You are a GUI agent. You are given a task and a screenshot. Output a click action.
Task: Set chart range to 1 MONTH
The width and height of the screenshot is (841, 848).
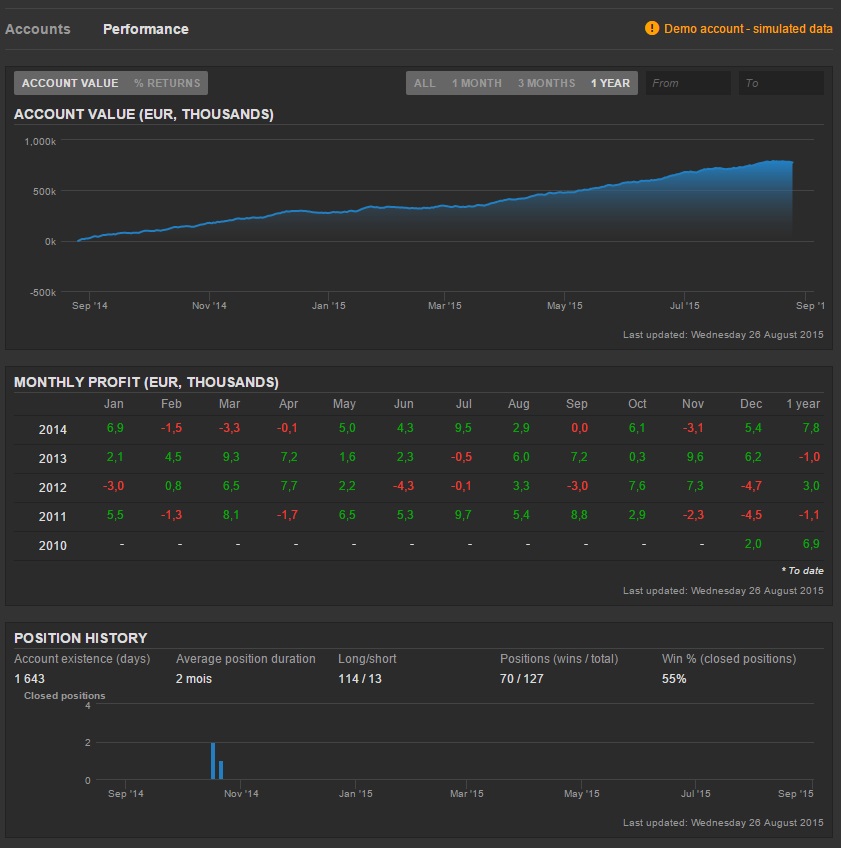476,83
